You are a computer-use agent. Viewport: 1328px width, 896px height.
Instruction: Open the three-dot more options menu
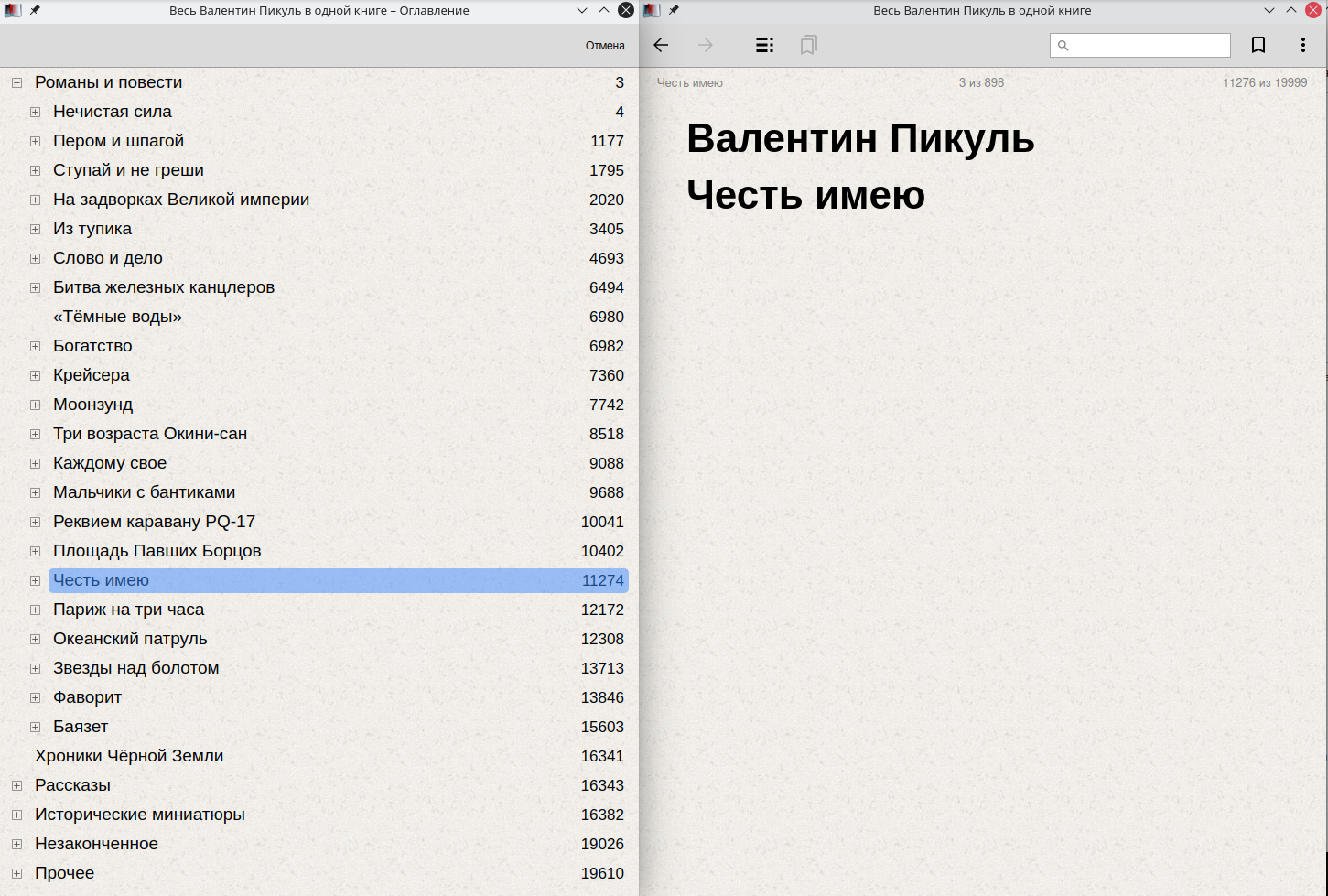pos(1303,45)
